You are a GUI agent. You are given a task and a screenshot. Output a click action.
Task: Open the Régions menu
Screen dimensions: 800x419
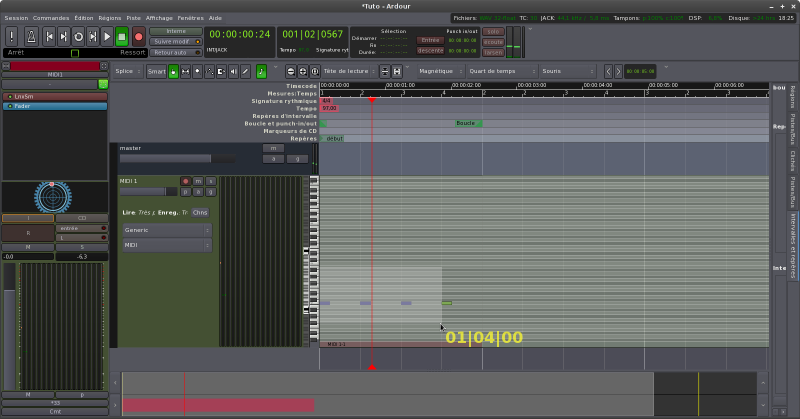click(110, 18)
